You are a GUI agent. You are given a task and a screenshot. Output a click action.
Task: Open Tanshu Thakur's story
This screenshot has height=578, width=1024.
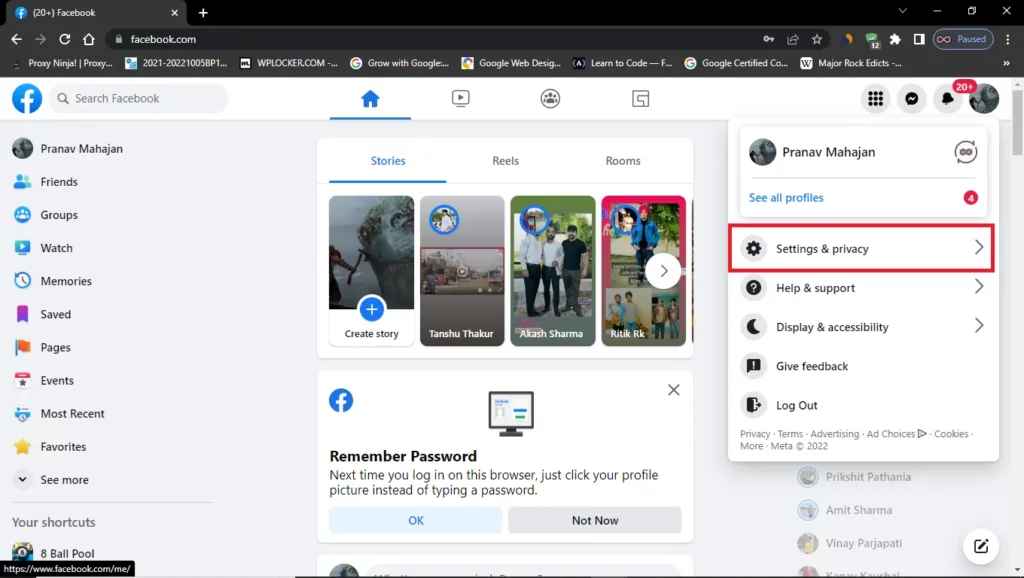pos(462,271)
